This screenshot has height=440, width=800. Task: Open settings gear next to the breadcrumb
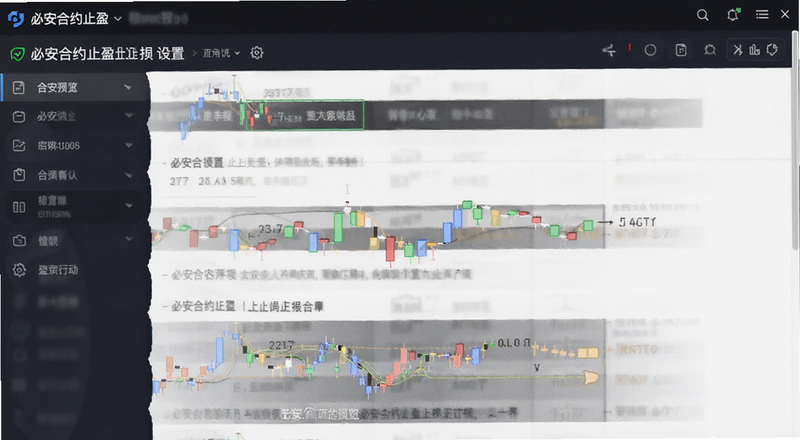pos(257,53)
